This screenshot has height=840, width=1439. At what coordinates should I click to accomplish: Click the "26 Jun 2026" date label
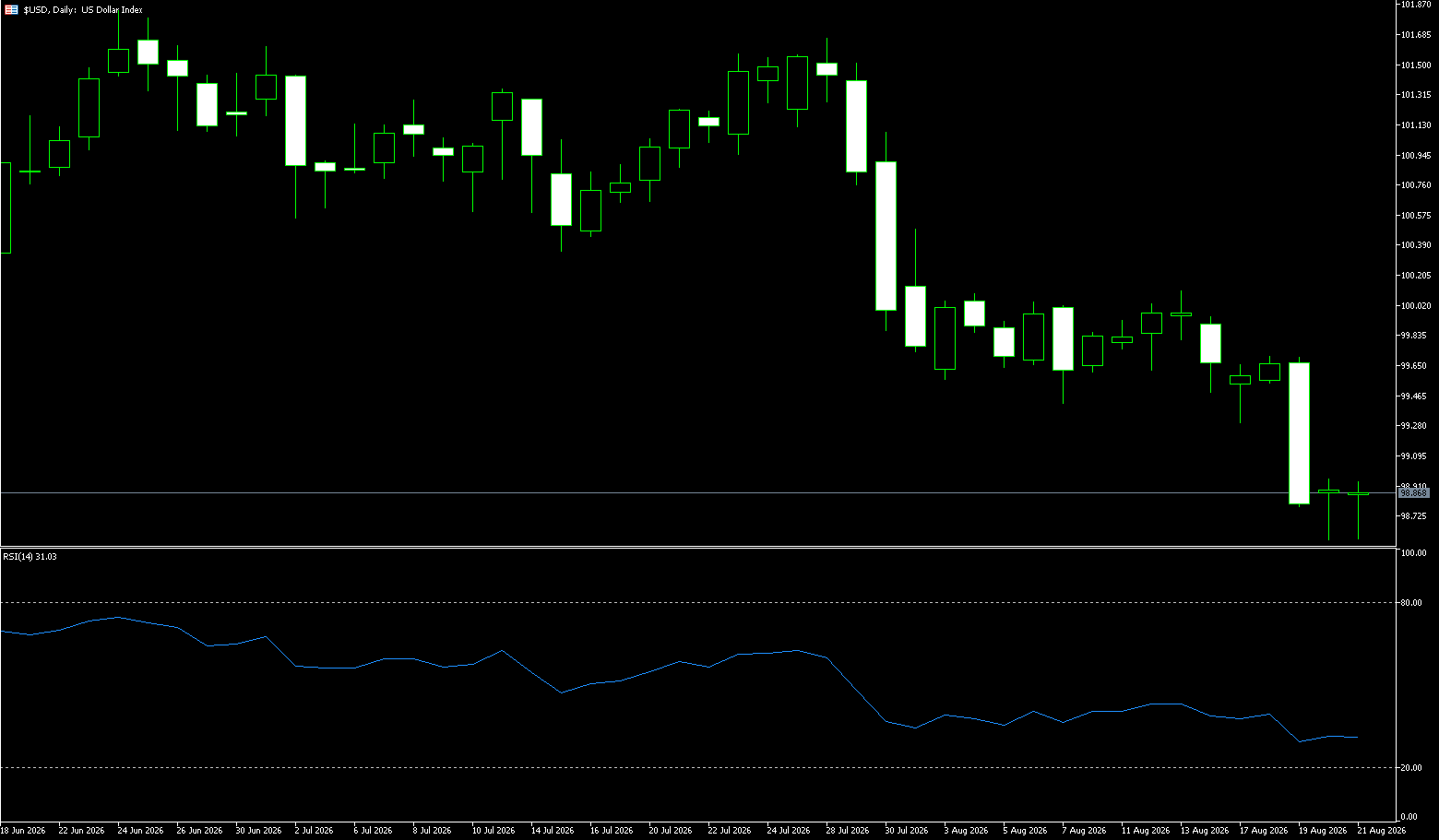point(199,831)
